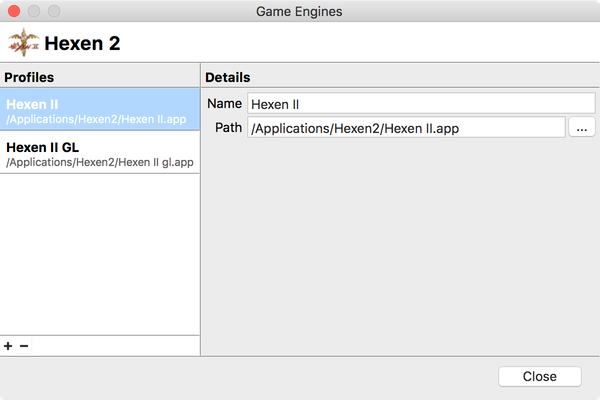Click the Details section header
Viewport: 600px width, 400px height.
click(x=228, y=77)
